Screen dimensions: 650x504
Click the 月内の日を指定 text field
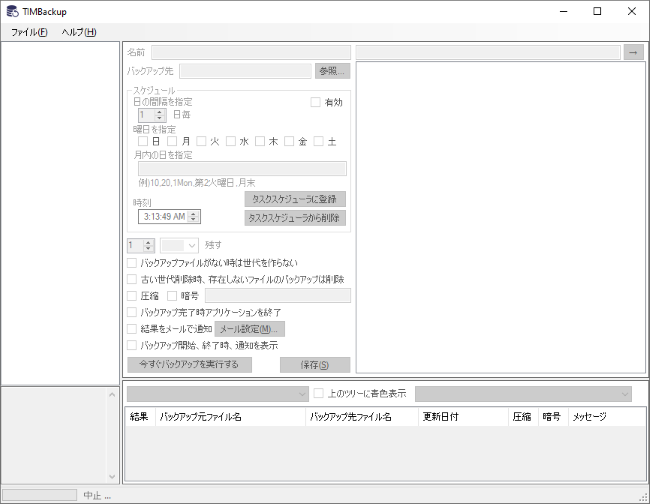(242, 169)
